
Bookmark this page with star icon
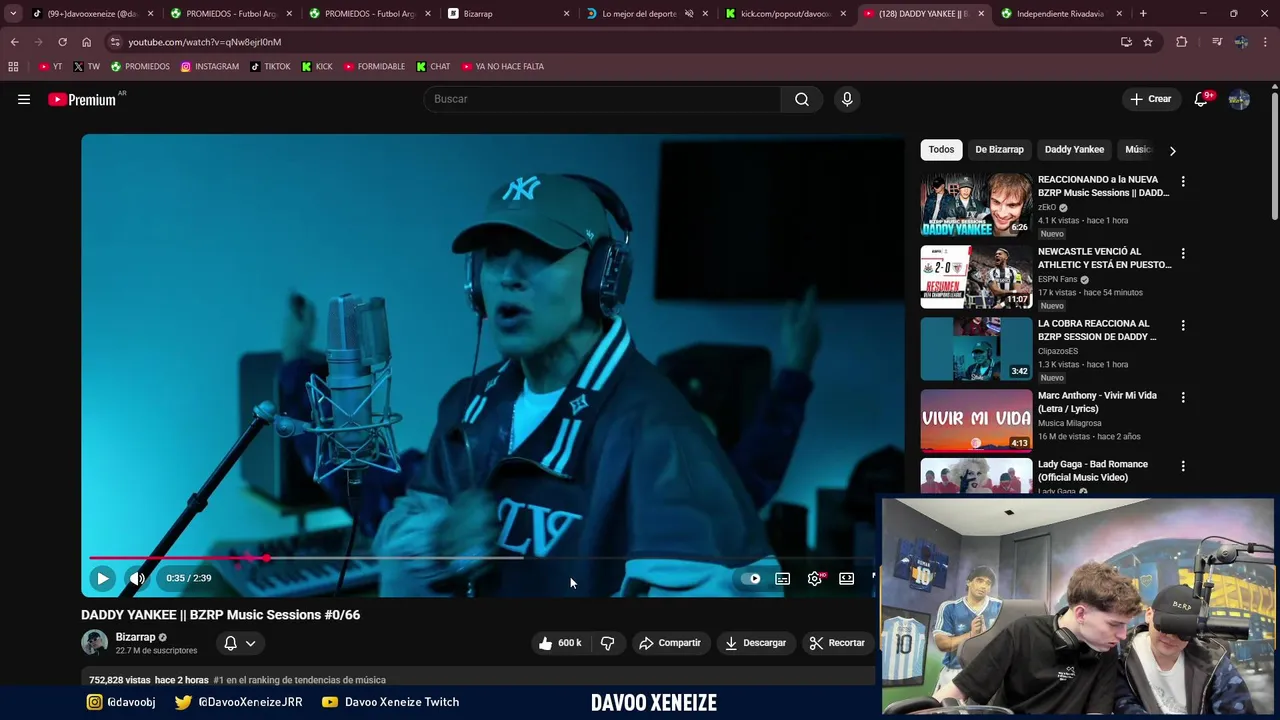tap(1148, 42)
